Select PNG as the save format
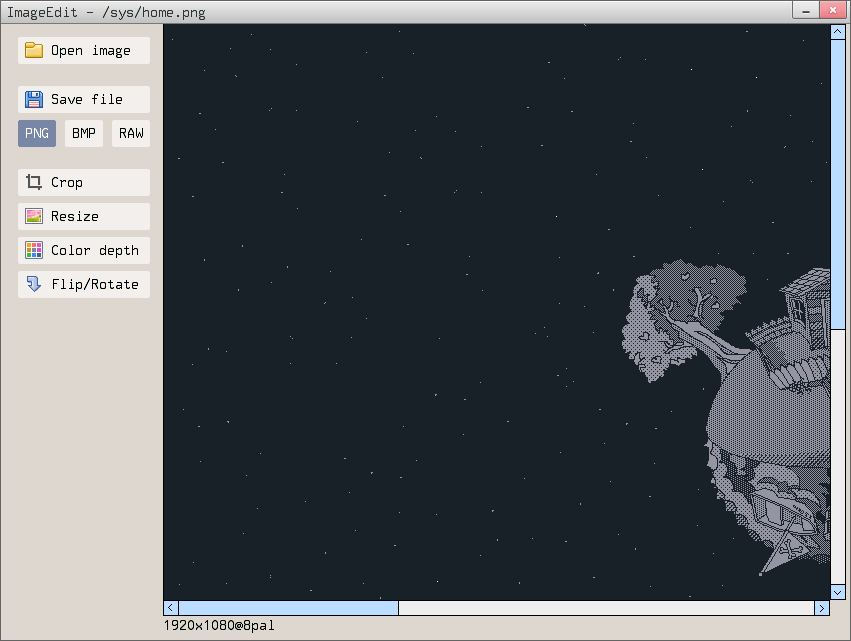 tap(37, 134)
